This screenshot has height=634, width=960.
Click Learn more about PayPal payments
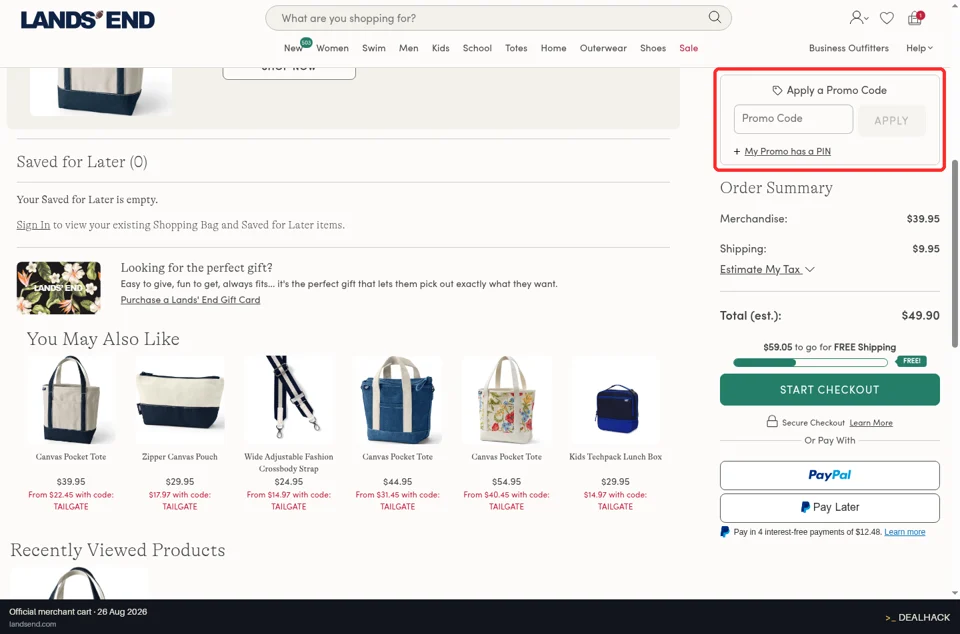click(x=904, y=532)
